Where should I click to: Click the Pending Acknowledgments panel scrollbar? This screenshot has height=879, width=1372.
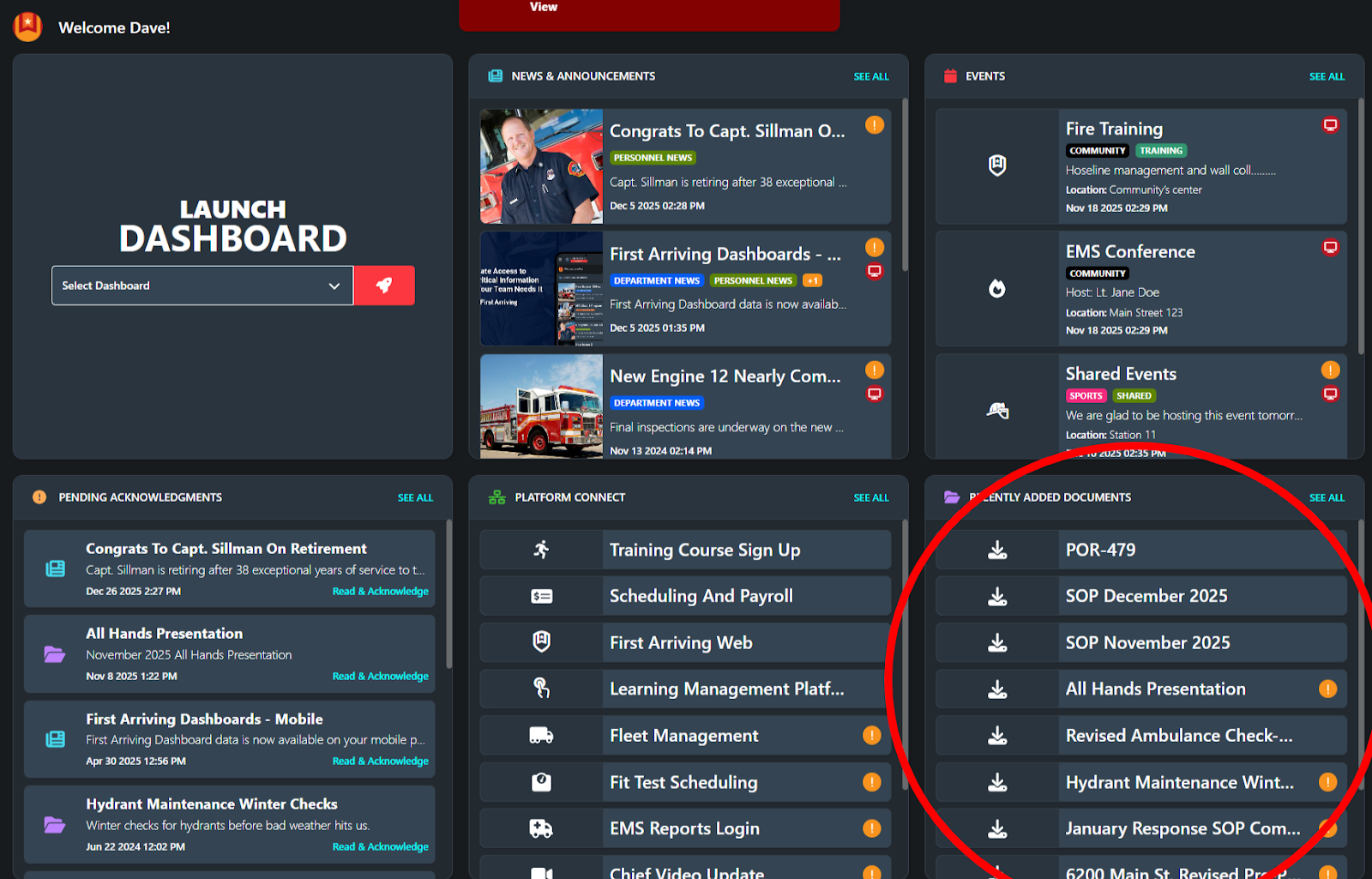448,593
